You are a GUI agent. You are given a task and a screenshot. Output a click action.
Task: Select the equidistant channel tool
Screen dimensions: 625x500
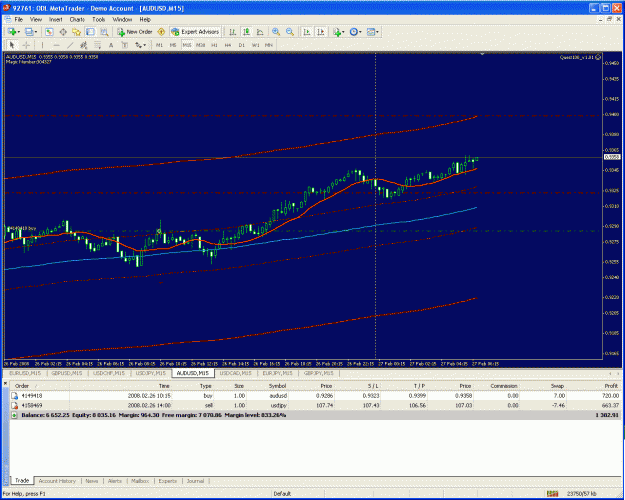pos(83,45)
